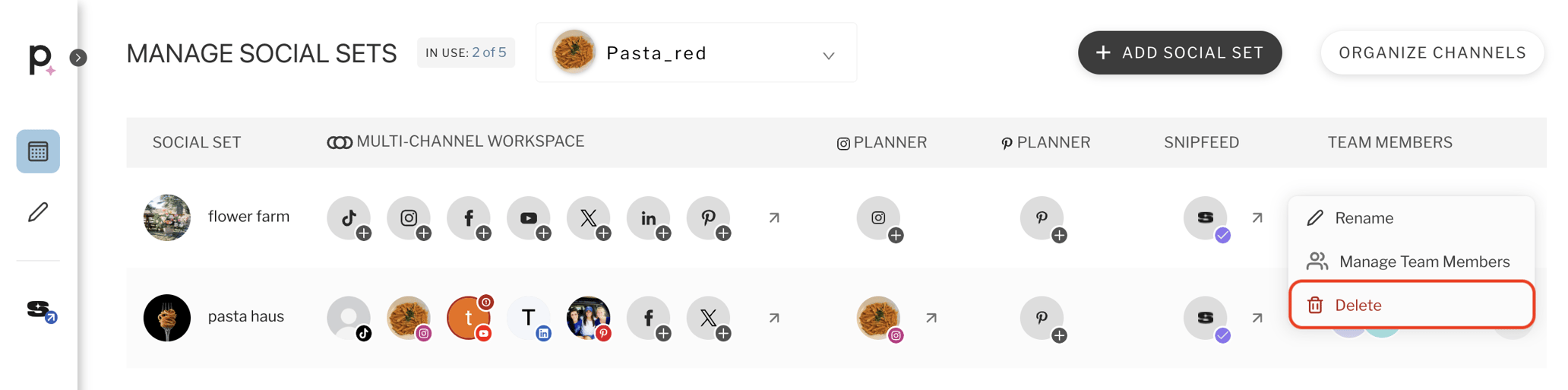
Task: Open the pencil edit tool in sidebar
Action: (x=38, y=212)
